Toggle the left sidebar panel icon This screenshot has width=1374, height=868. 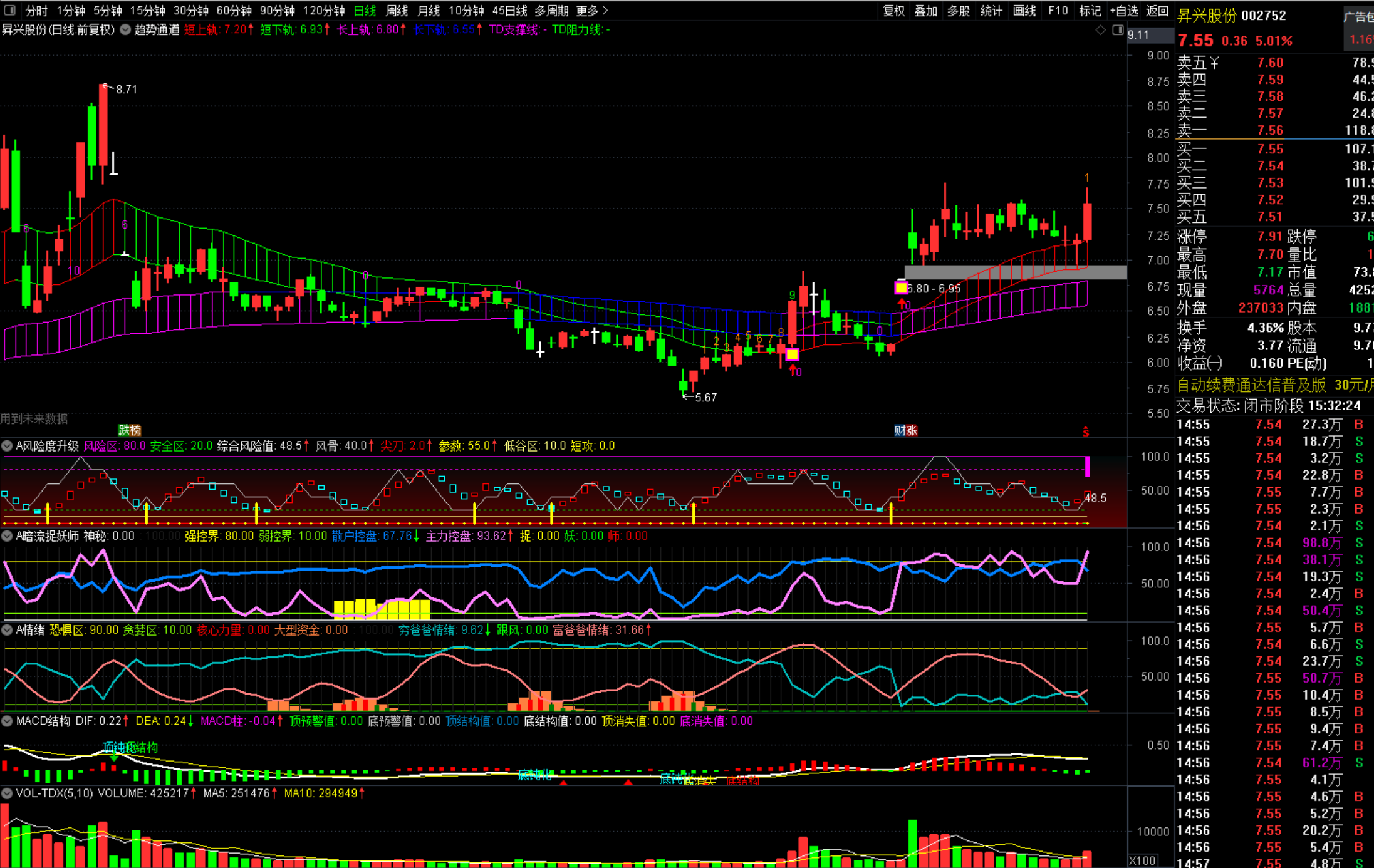point(9,10)
